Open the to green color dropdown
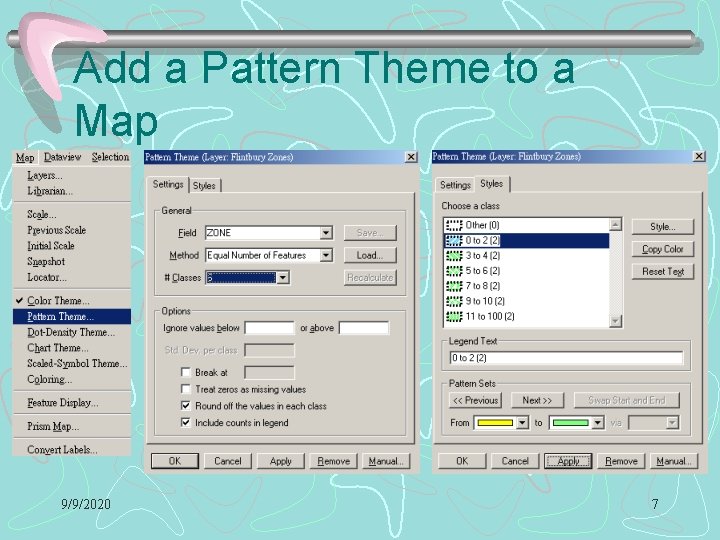720x540 pixels. (x=597, y=422)
